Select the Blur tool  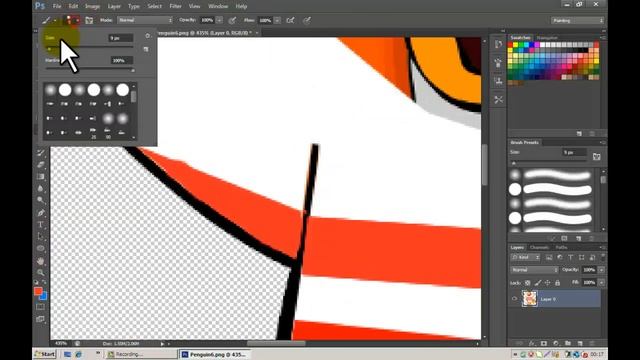tap(40, 188)
